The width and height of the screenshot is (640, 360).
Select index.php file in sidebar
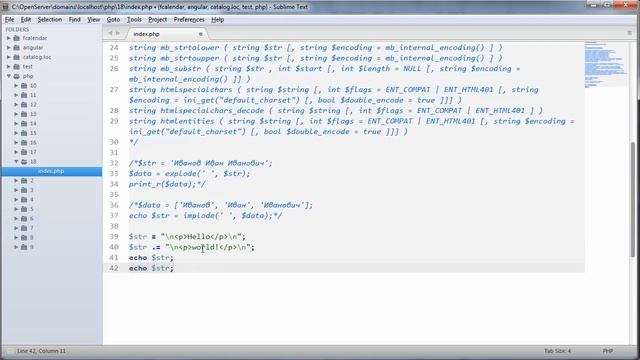point(51,171)
